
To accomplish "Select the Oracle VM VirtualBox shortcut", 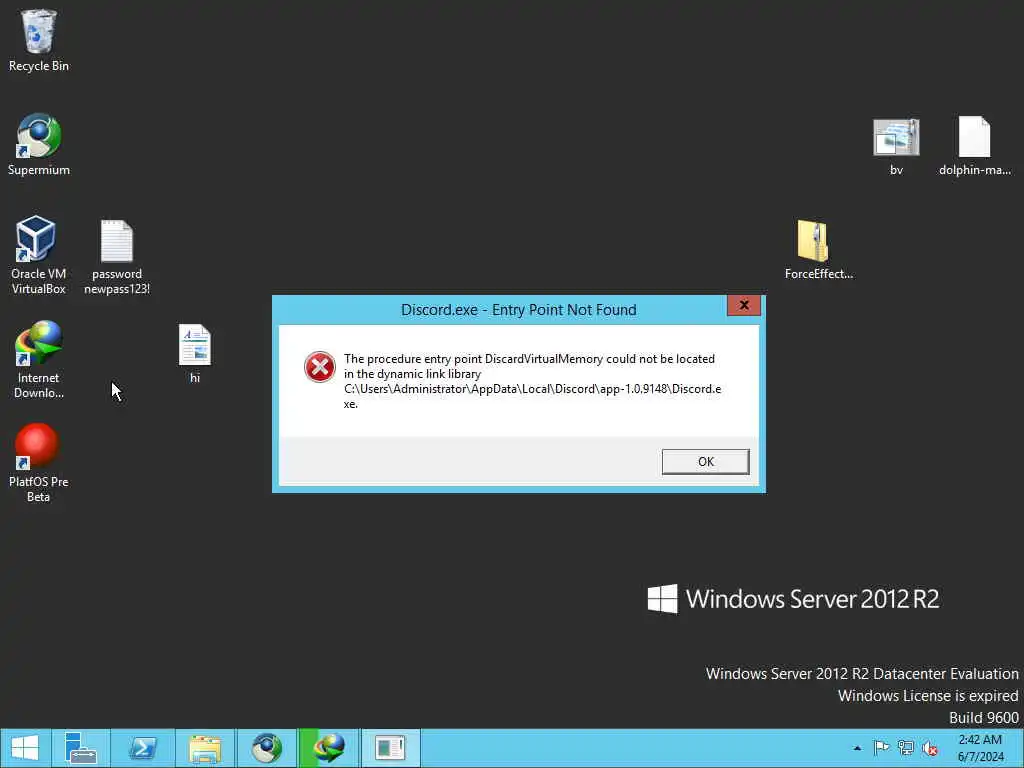I will pos(39,255).
